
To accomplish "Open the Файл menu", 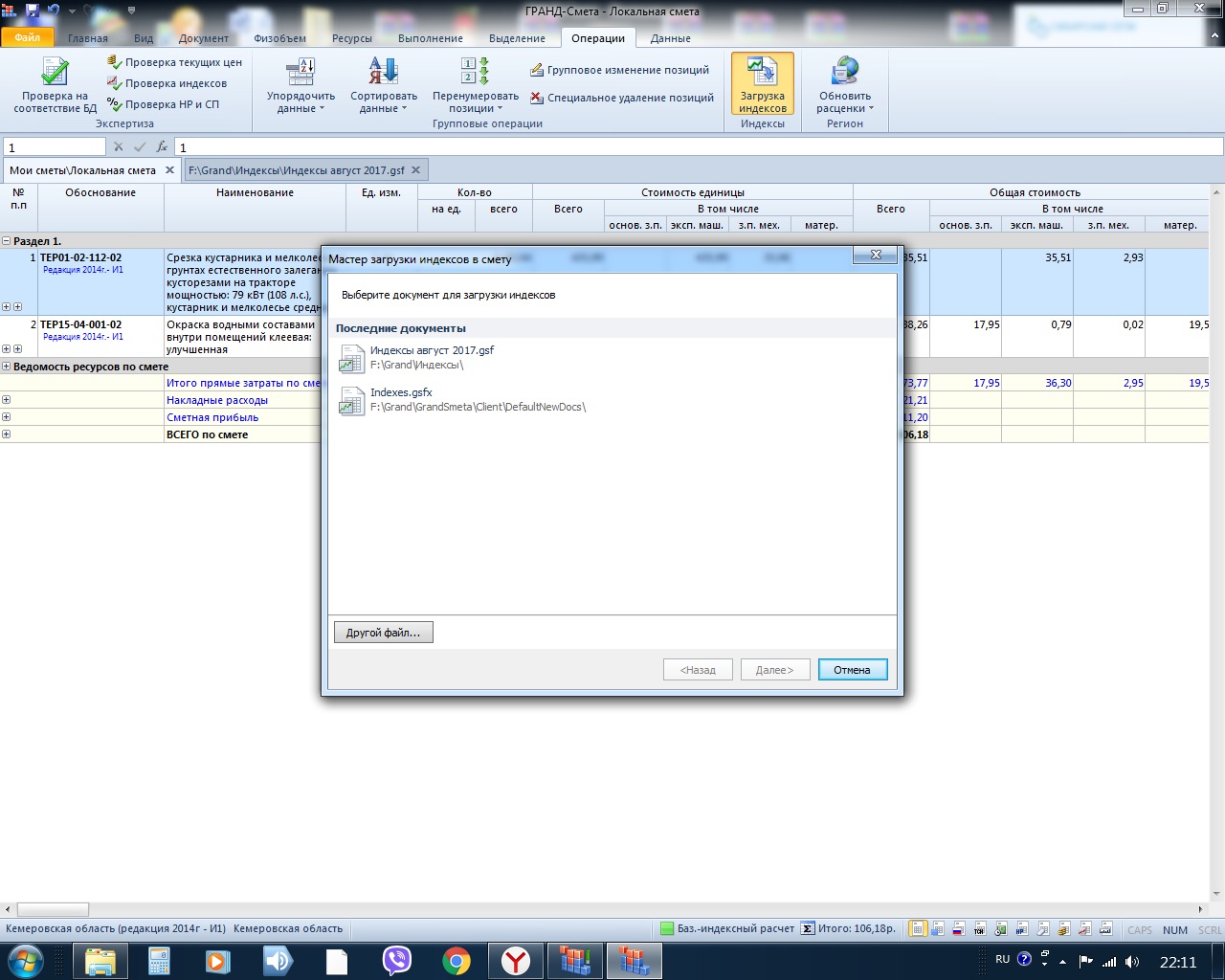I will coord(28,38).
